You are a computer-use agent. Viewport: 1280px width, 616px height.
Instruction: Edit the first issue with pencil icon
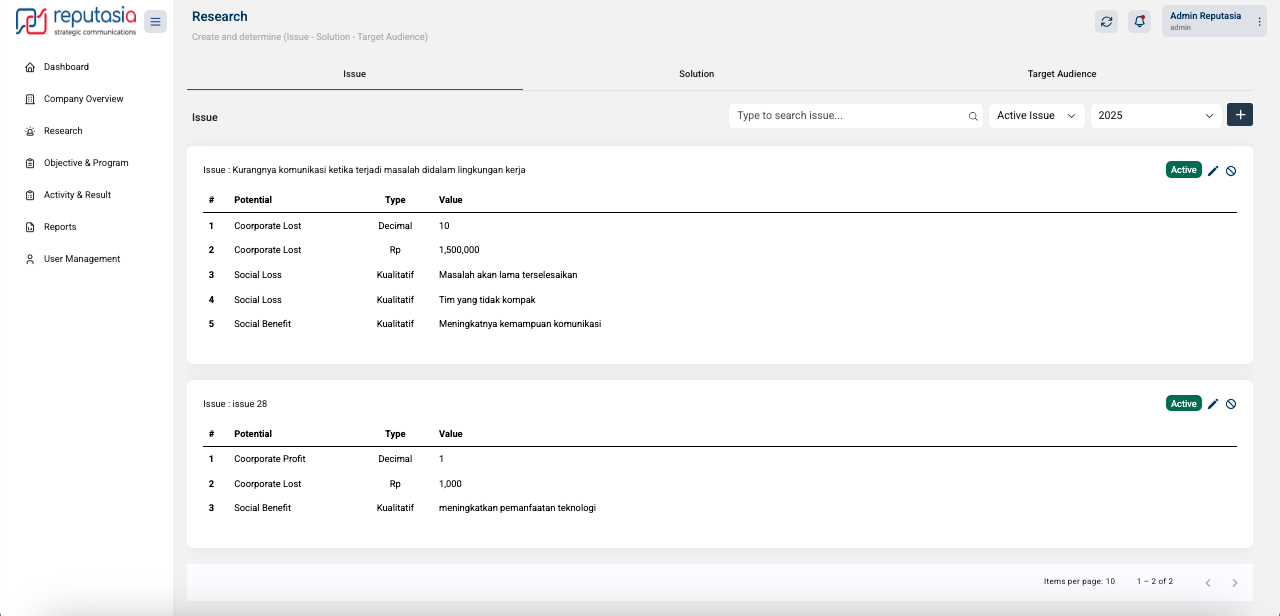pos(1213,171)
